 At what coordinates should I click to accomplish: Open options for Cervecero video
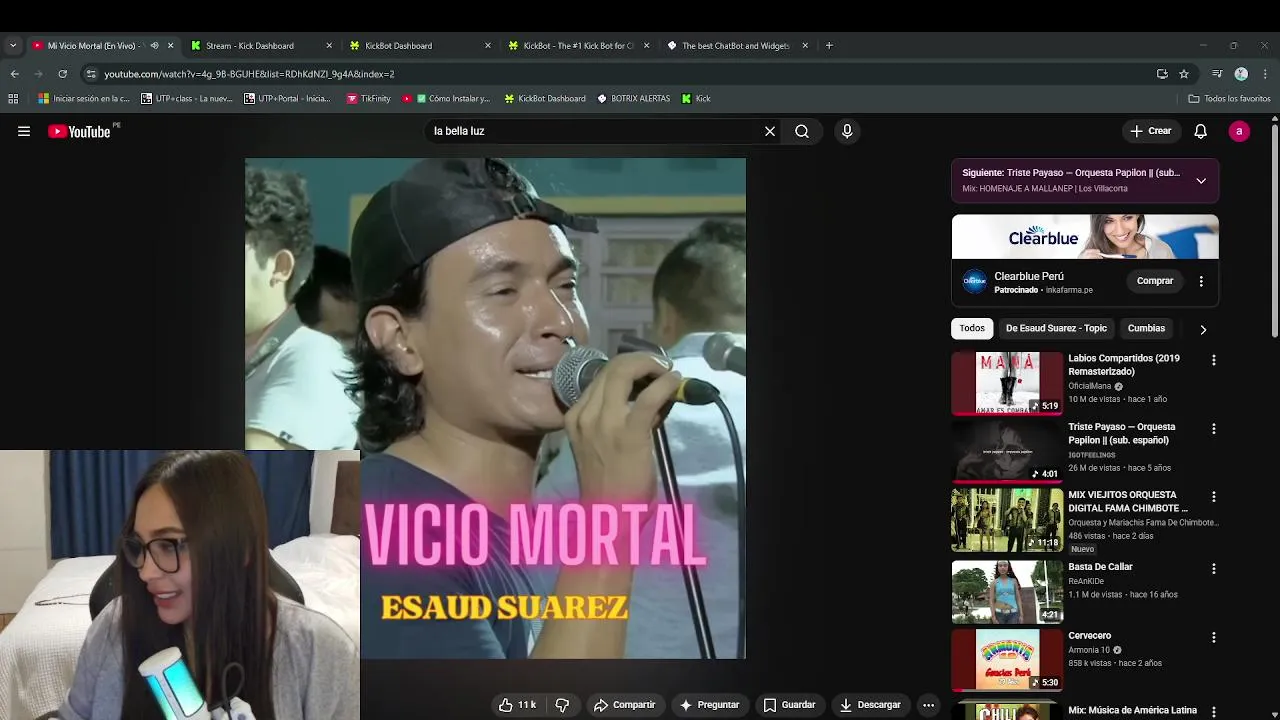point(1214,637)
